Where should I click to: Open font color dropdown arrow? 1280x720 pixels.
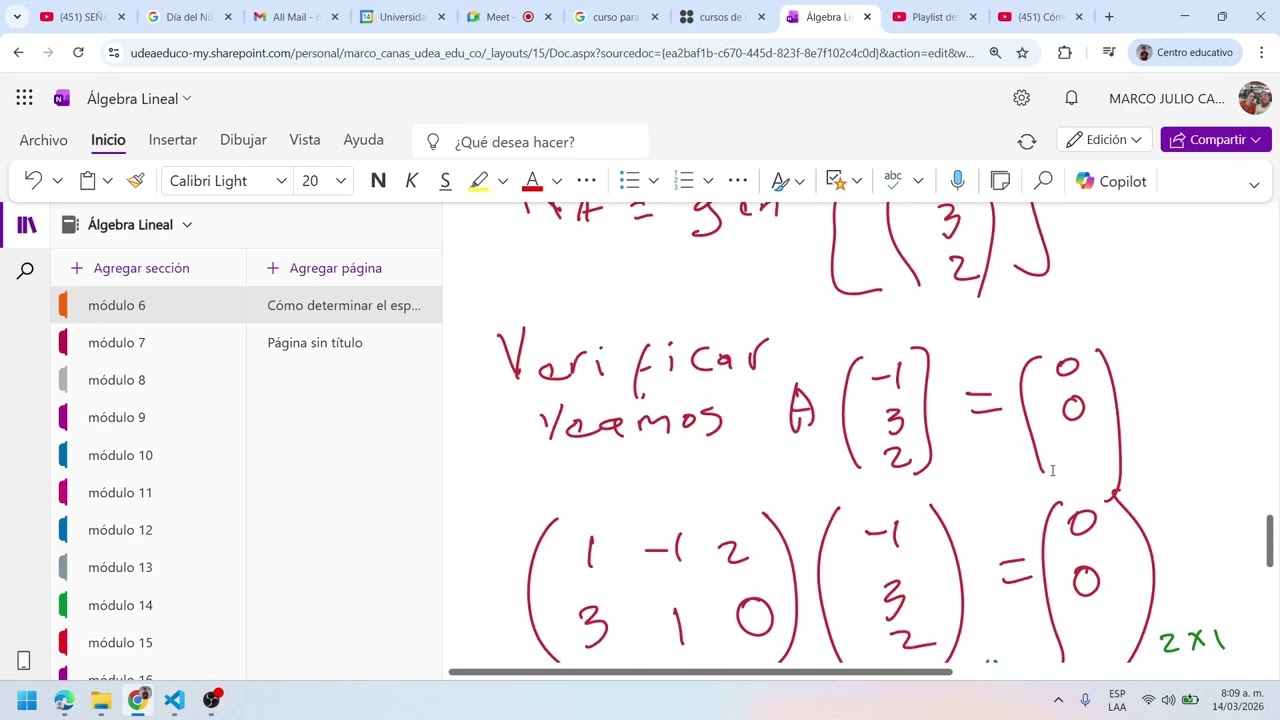(557, 181)
